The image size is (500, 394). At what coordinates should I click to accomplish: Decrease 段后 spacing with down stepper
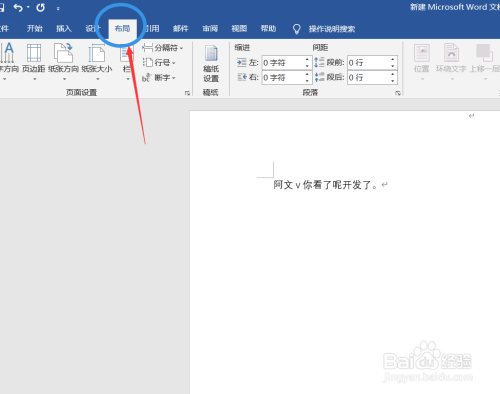[x=392, y=81]
